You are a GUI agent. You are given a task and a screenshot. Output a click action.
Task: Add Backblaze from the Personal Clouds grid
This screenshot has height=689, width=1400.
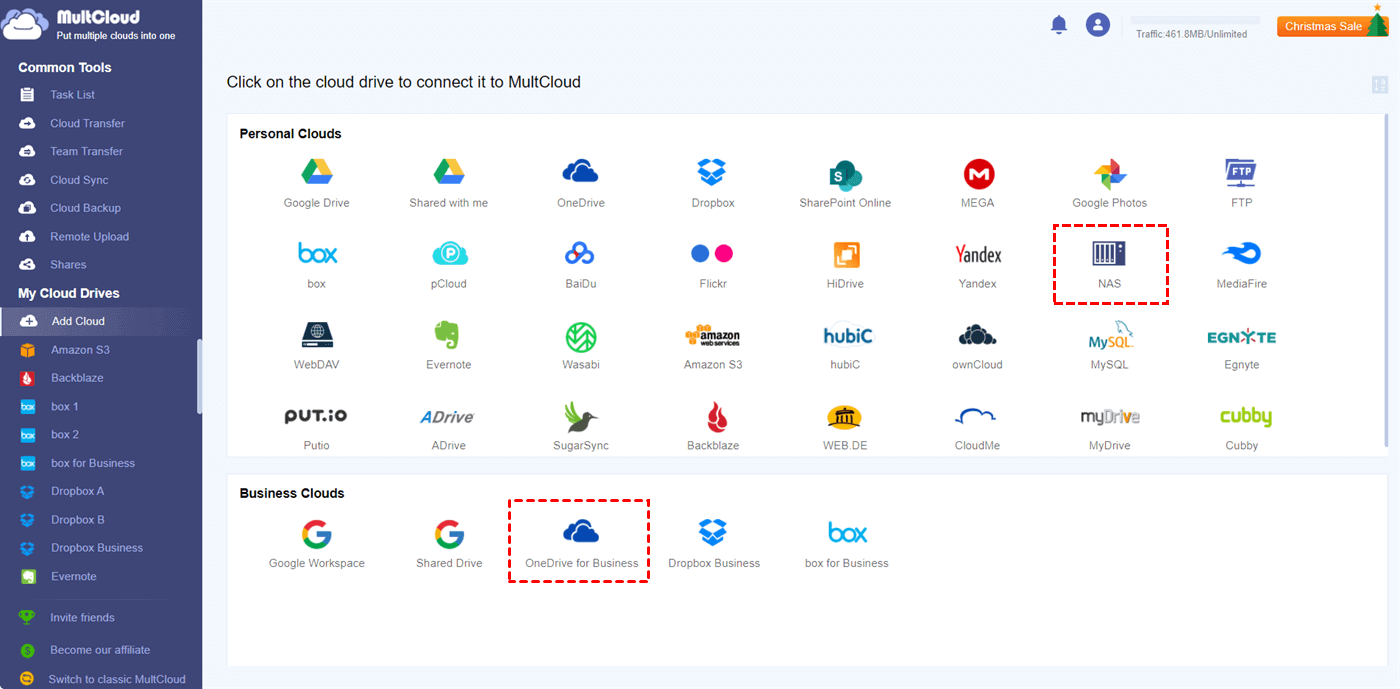[x=715, y=416]
